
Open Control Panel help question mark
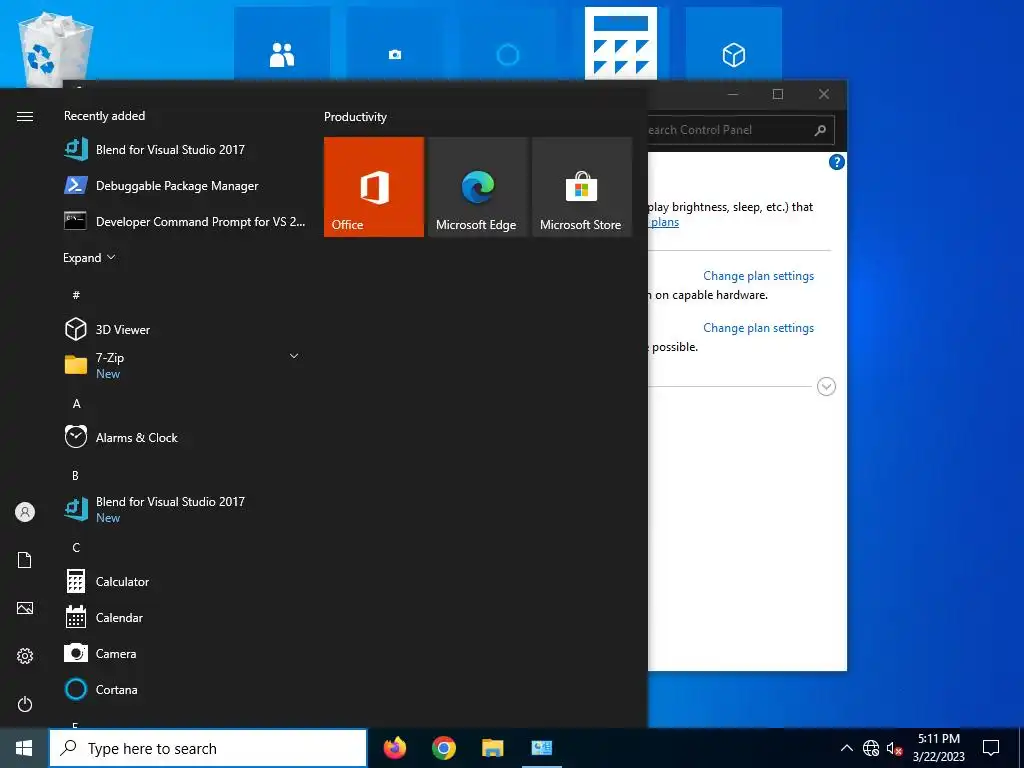(x=837, y=162)
